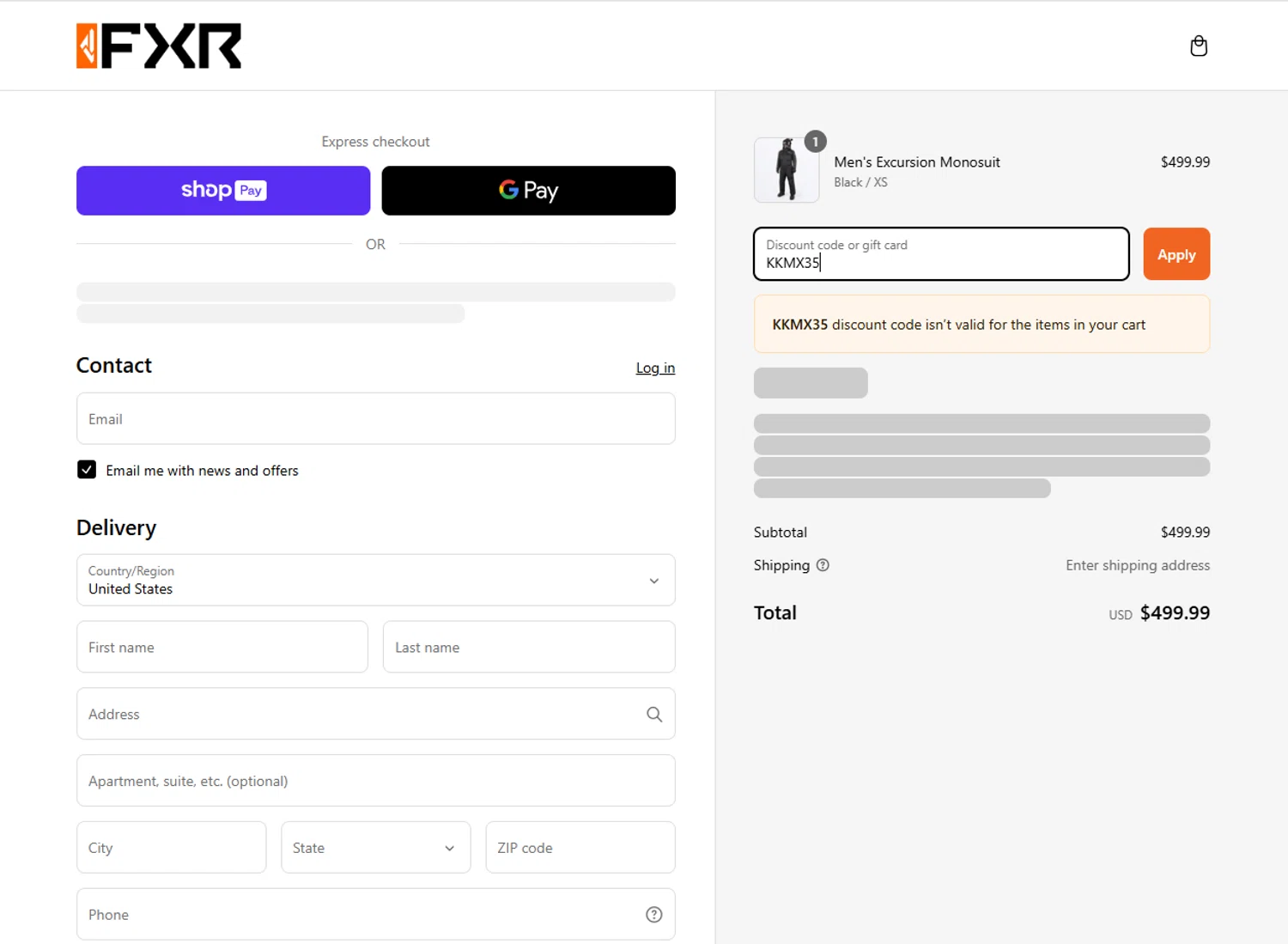Open the Country/Region dropdown
The image size is (1288, 944).
(376, 580)
